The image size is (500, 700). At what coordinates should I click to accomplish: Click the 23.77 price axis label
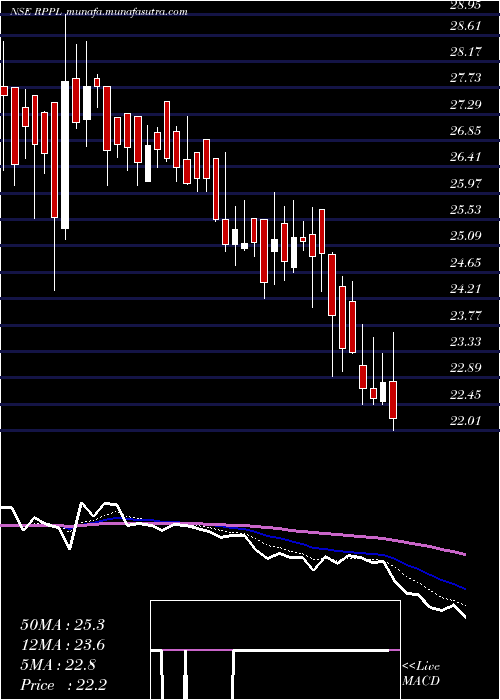465,315
